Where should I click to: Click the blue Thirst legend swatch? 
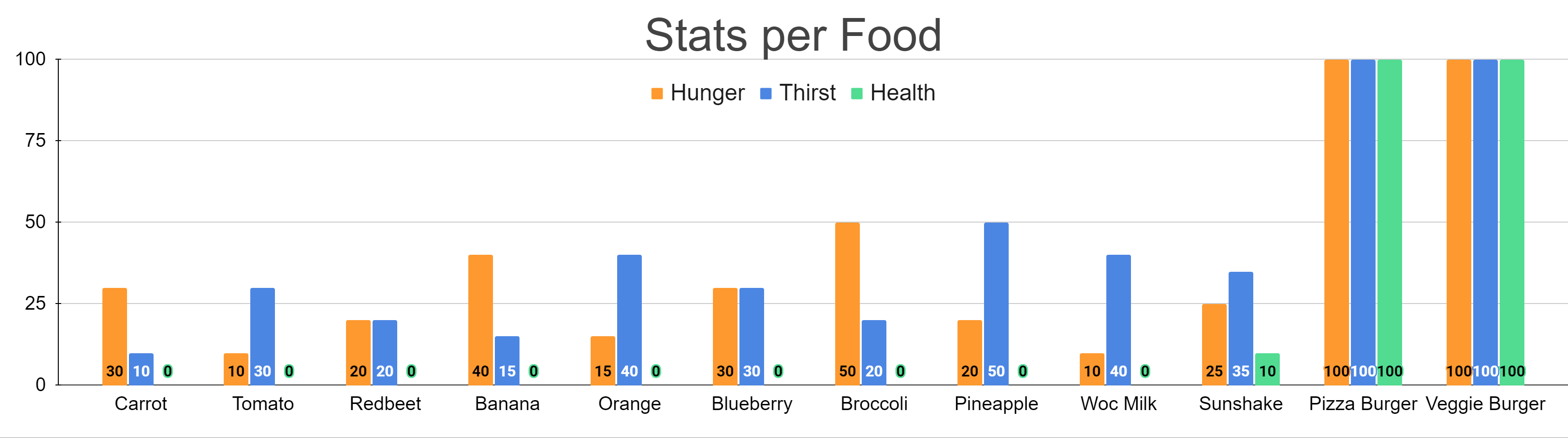[x=766, y=94]
